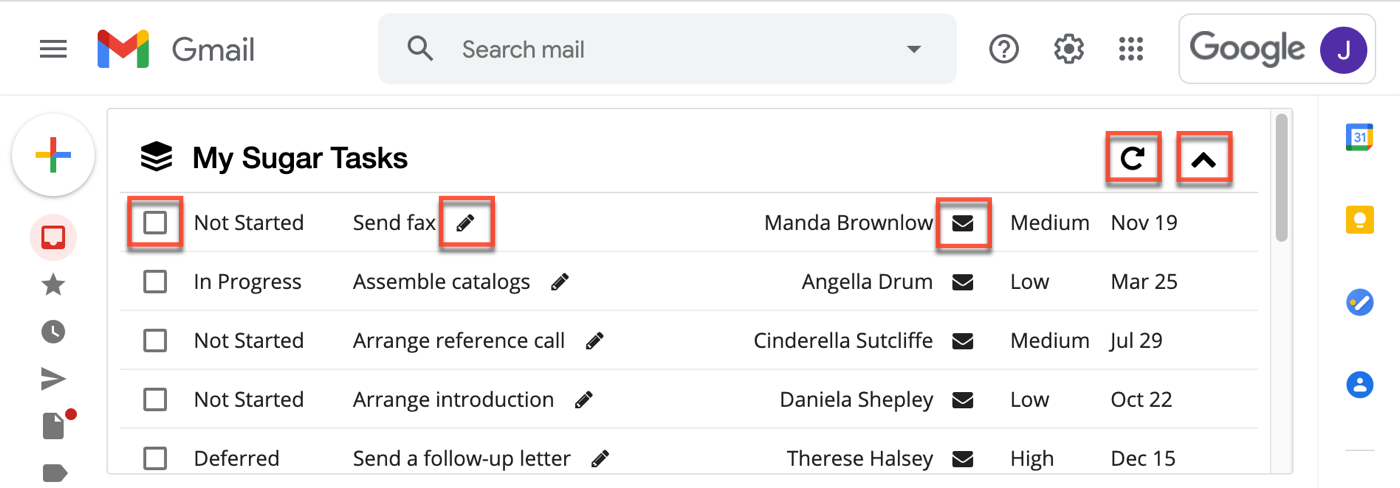Open the Sent folder in sidebar
This screenshot has height=488, width=1400.
pyautogui.click(x=53, y=378)
